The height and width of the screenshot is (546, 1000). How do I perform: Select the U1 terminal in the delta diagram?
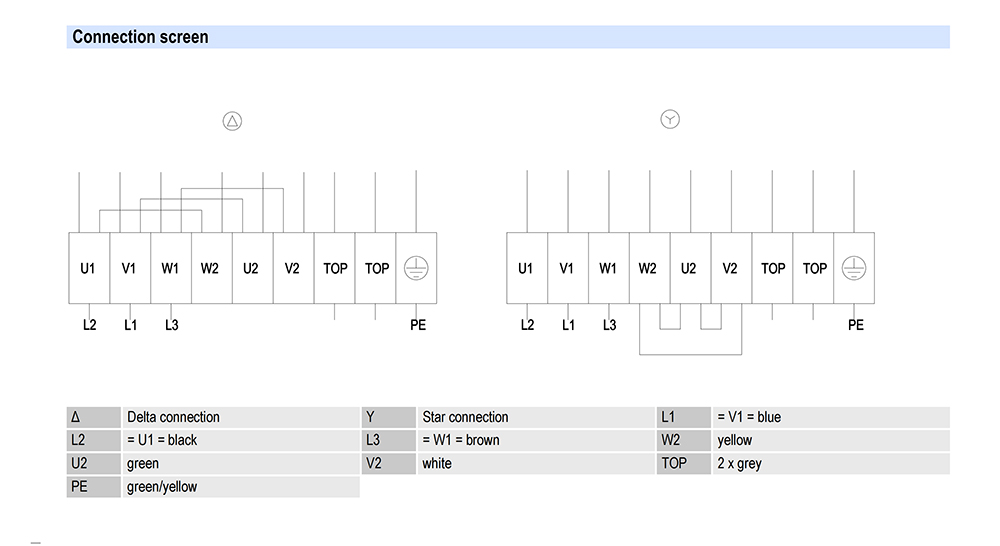[x=88, y=268]
